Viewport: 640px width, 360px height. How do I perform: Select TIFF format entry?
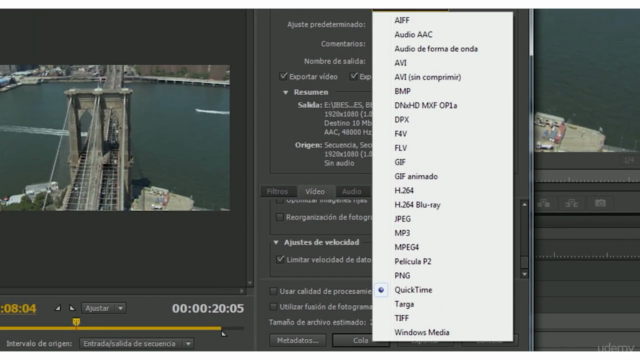[401, 318]
